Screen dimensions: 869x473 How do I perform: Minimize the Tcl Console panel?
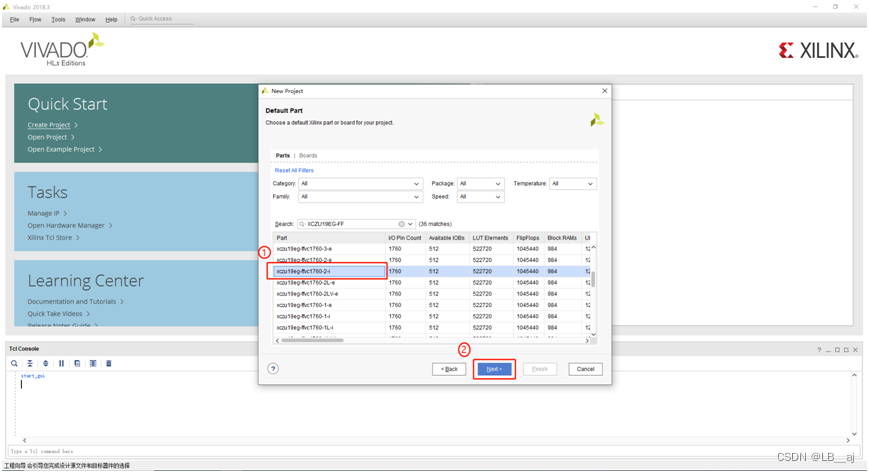click(828, 350)
